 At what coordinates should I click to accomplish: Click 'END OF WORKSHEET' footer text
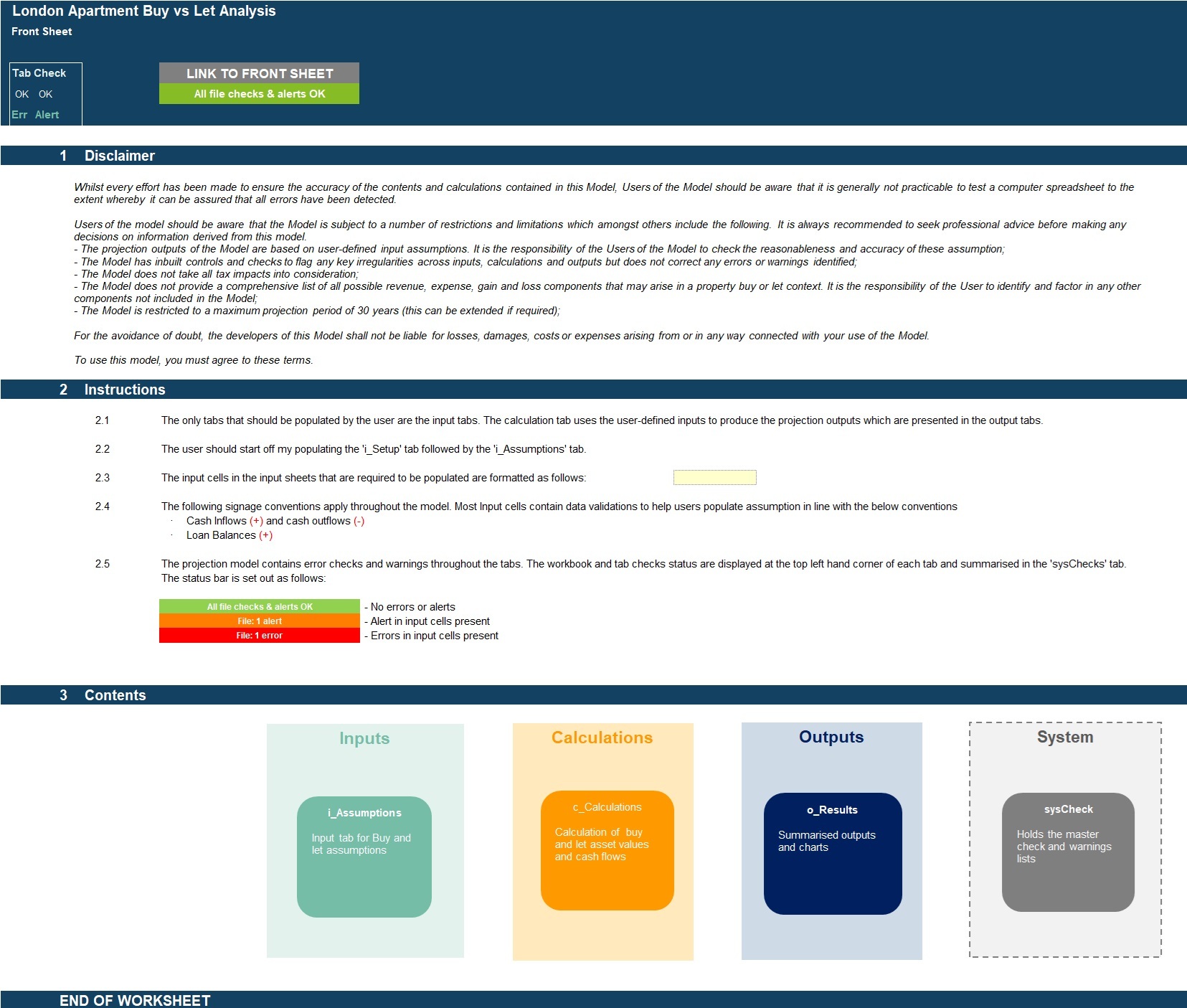tap(135, 1000)
